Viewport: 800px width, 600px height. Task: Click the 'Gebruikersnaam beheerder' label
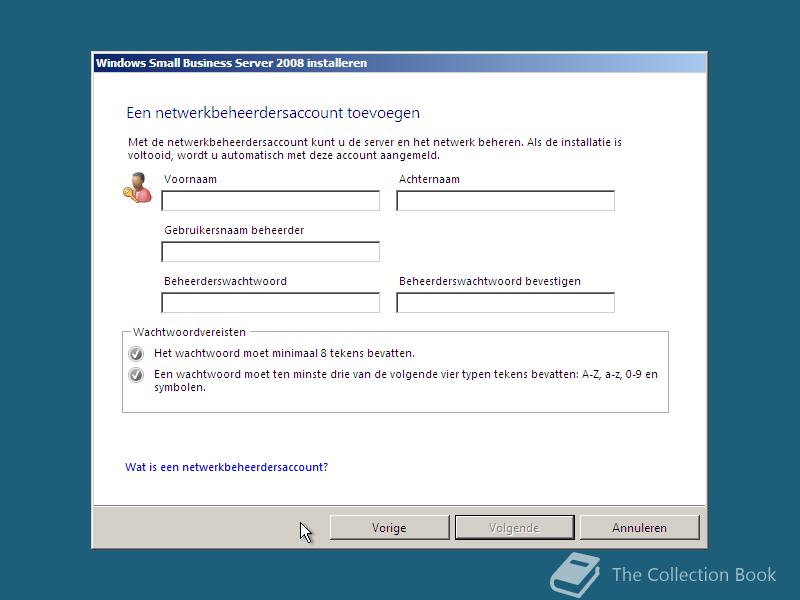(234, 230)
